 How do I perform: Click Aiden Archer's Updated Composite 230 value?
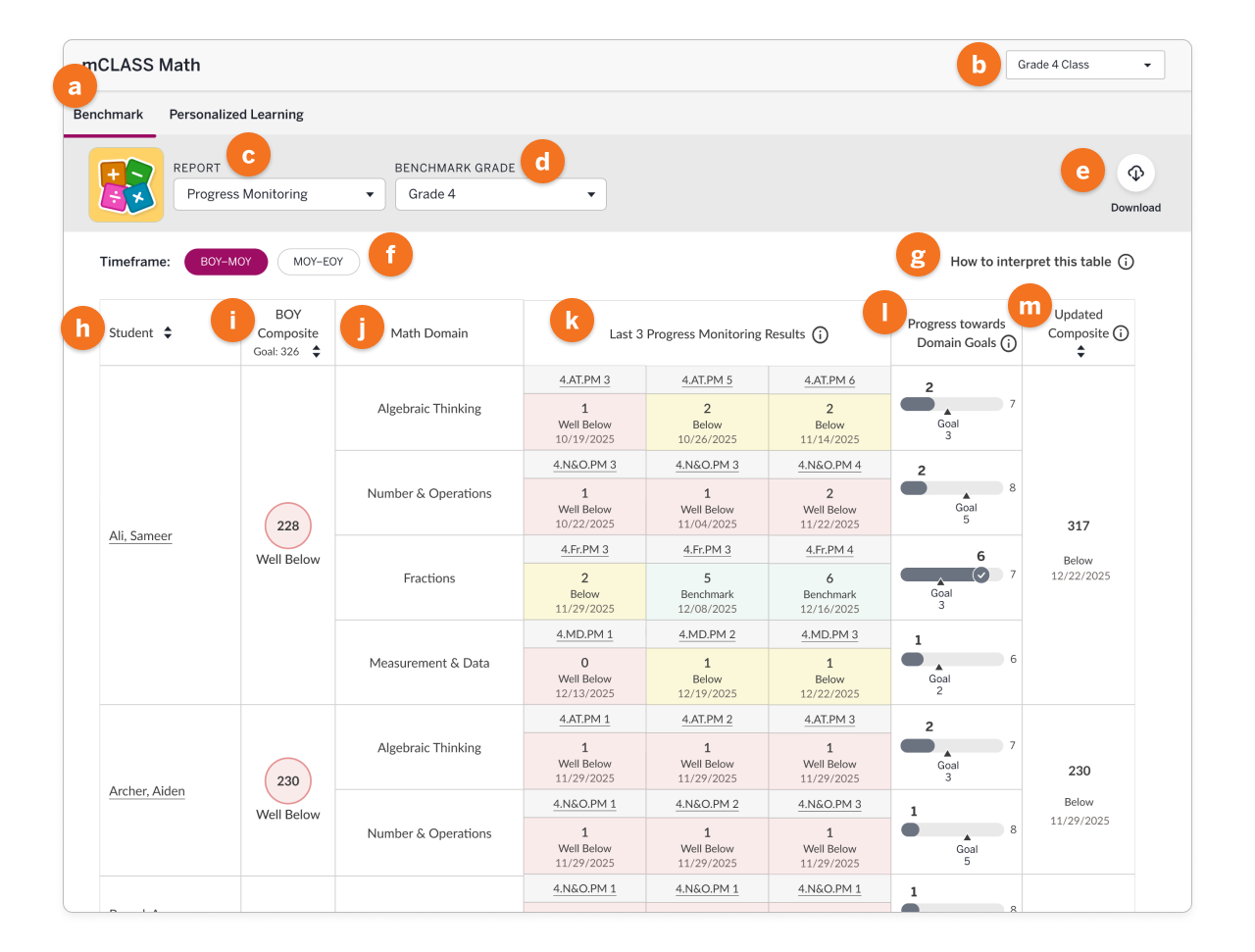coord(1079,772)
